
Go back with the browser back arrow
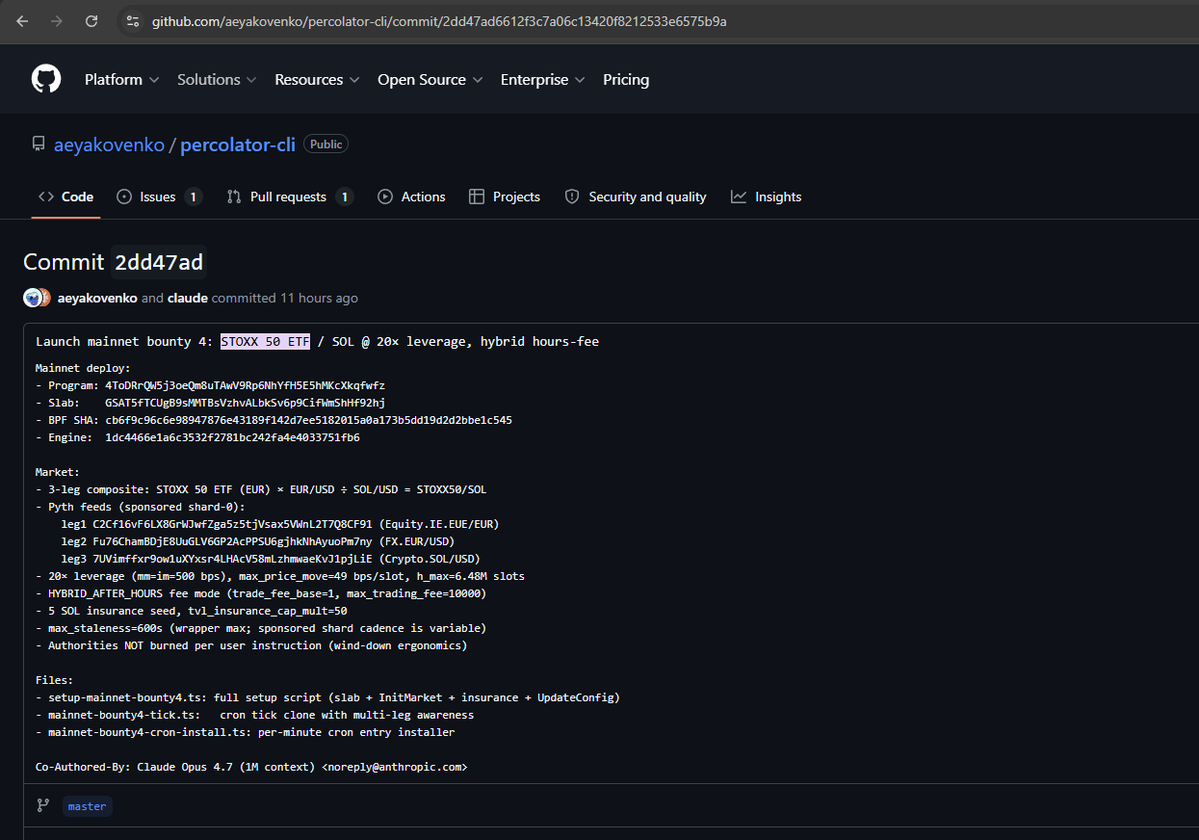click(22, 21)
